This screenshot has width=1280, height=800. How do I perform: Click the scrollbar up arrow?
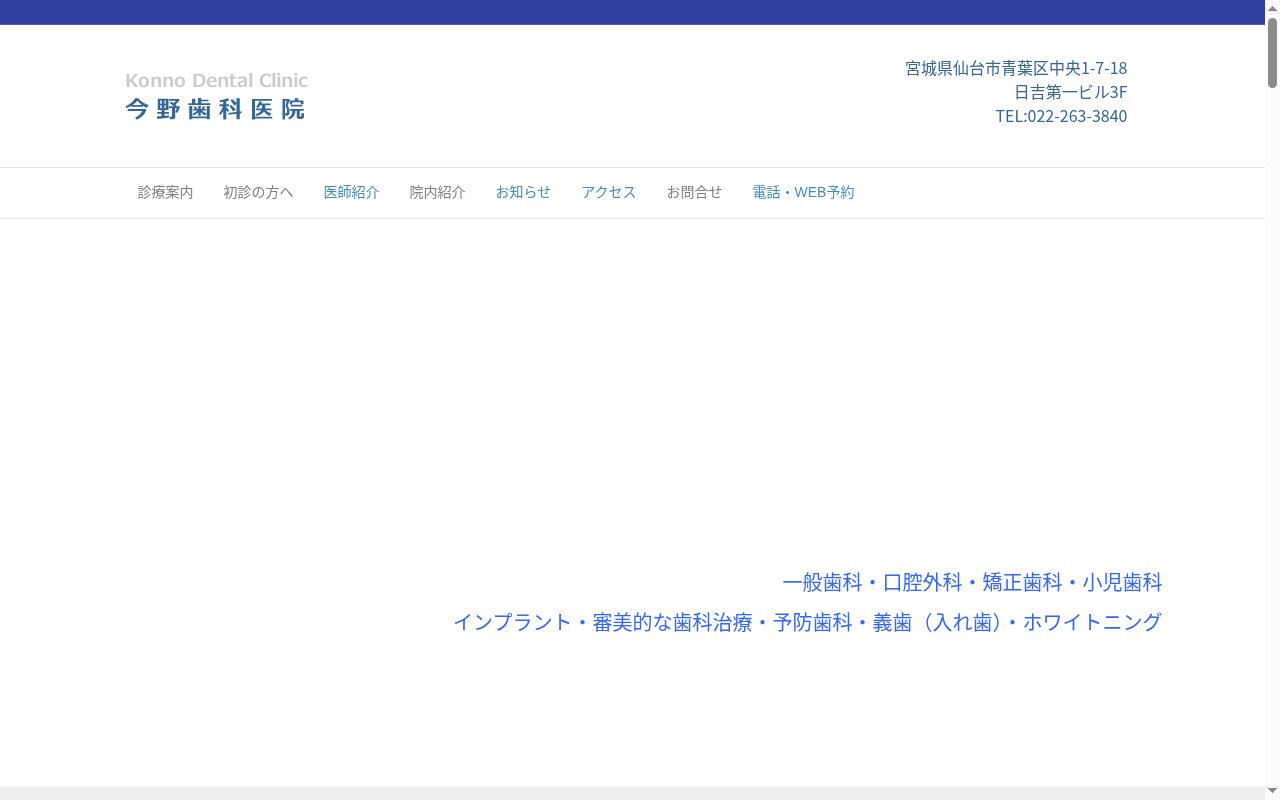(x=1273, y=7)
